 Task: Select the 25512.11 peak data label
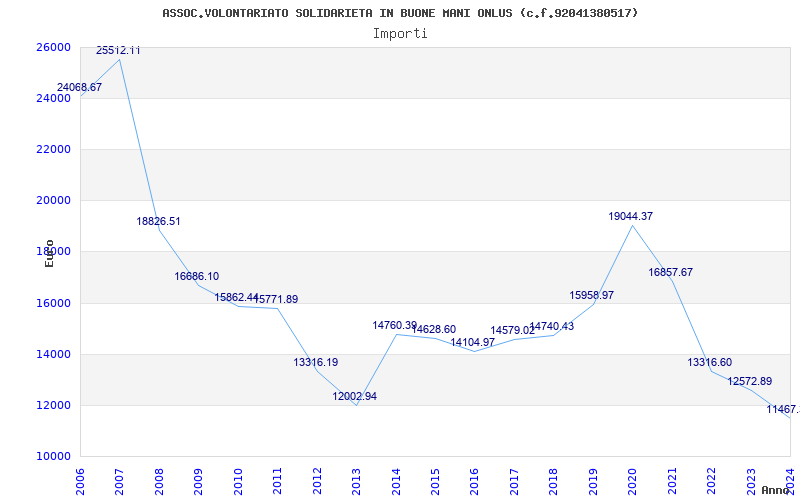pos(118,50)
